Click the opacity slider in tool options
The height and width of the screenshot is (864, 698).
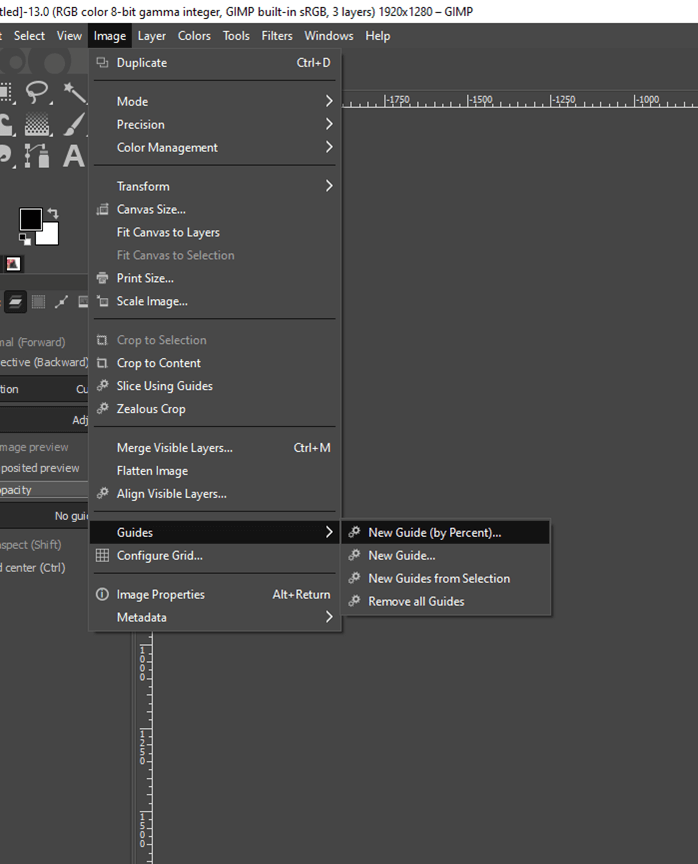click(44, 490)
